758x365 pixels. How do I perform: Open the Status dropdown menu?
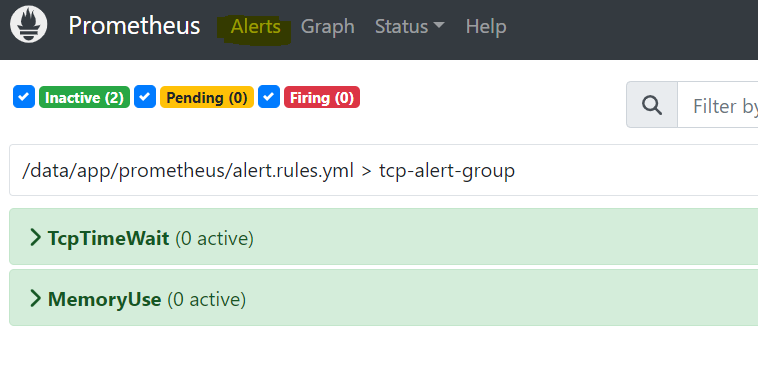pyautogui.click(x=409, y=26)
